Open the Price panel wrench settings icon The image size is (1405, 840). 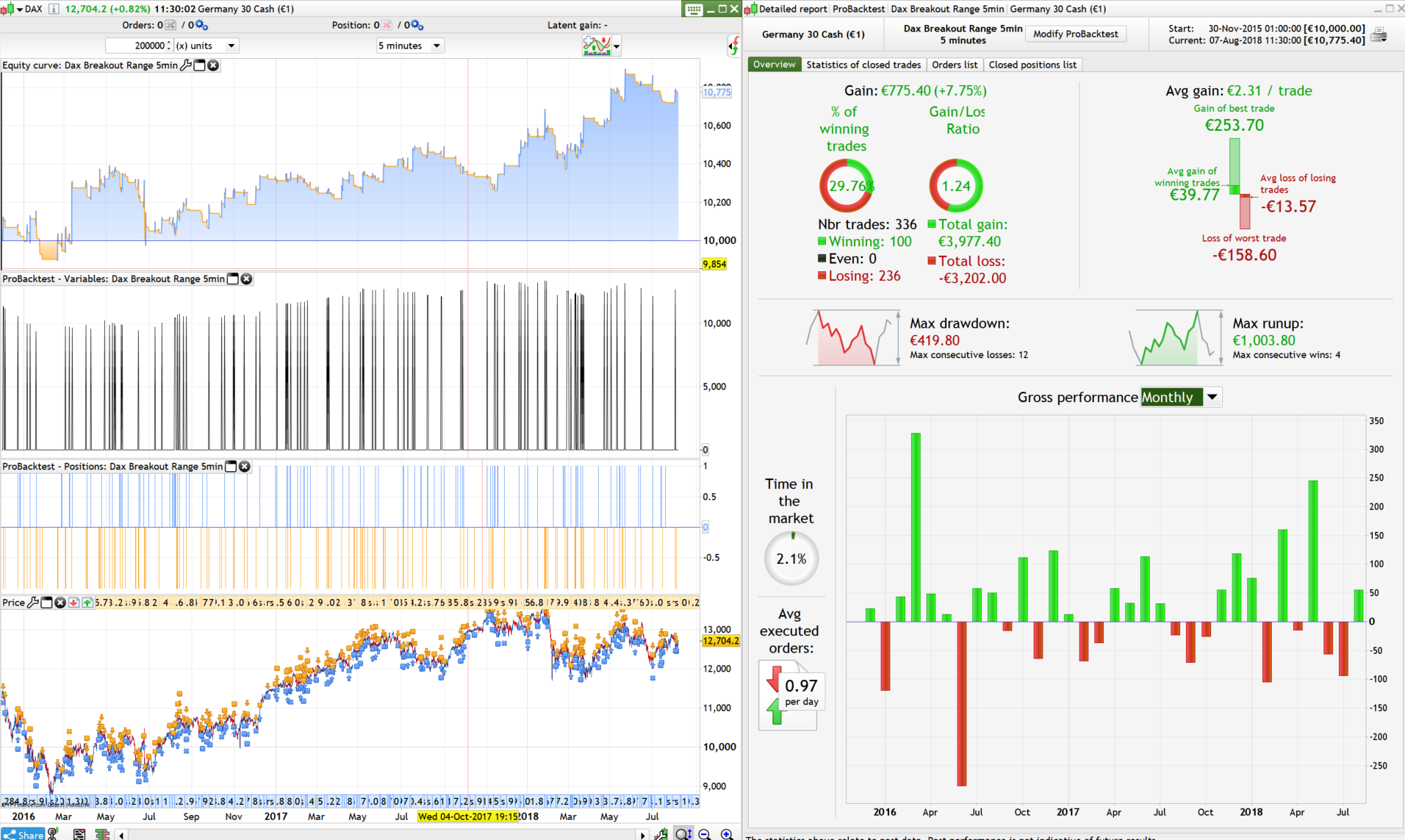[34, 603]
